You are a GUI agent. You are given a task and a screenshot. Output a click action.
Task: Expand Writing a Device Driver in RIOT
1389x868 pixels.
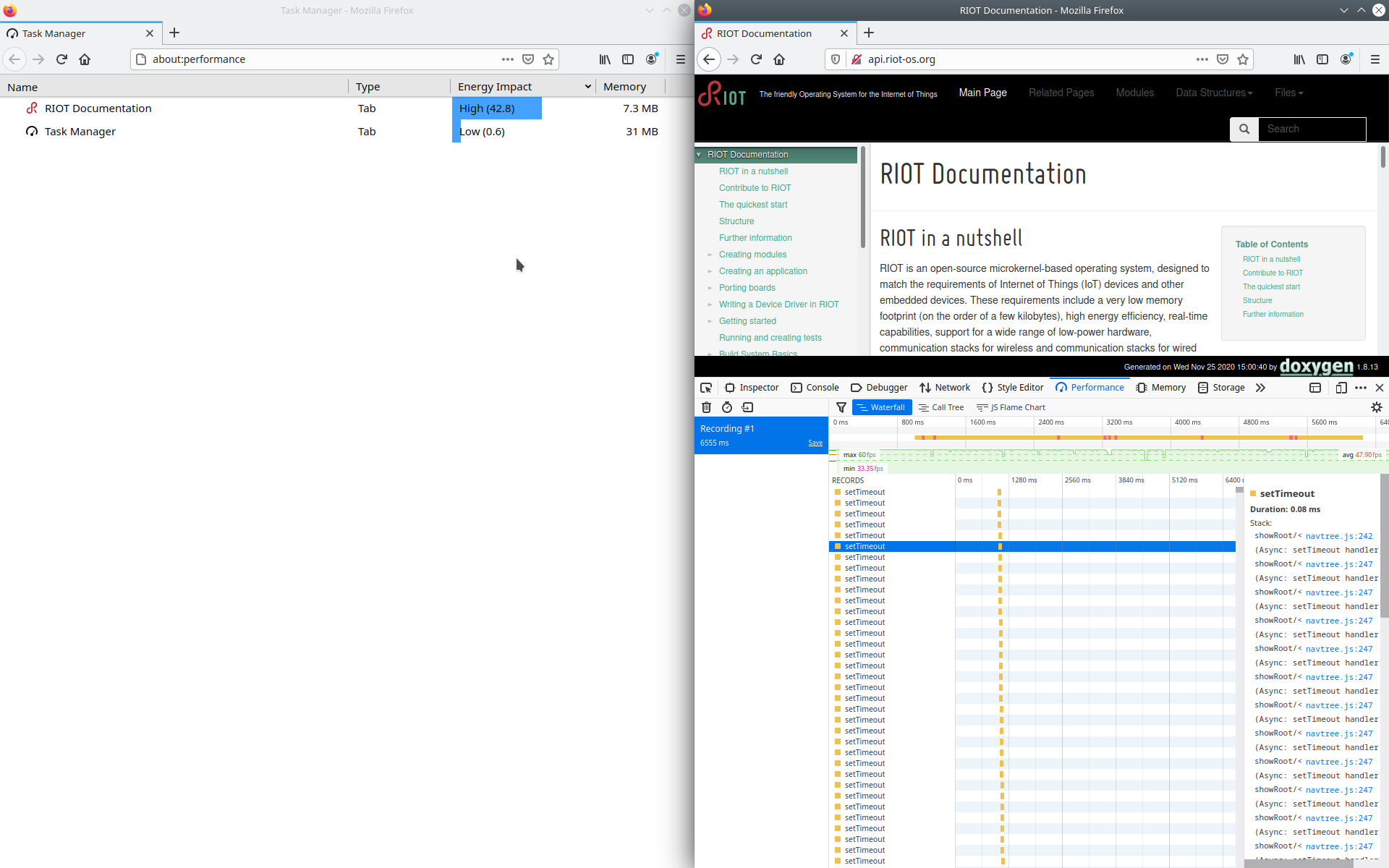[710, 305]
